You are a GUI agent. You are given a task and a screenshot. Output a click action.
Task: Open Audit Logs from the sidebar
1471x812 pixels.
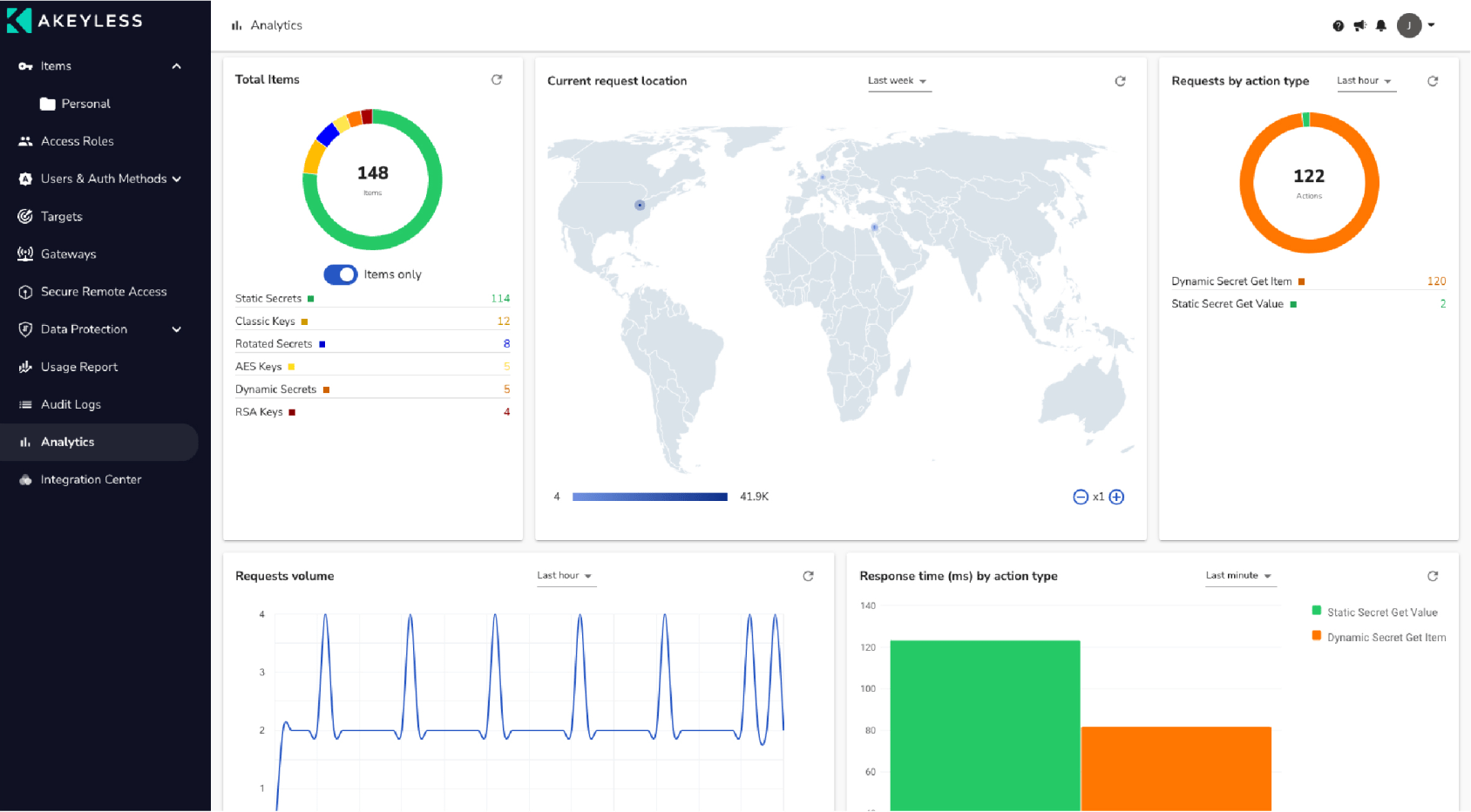(x=72, y=403)
